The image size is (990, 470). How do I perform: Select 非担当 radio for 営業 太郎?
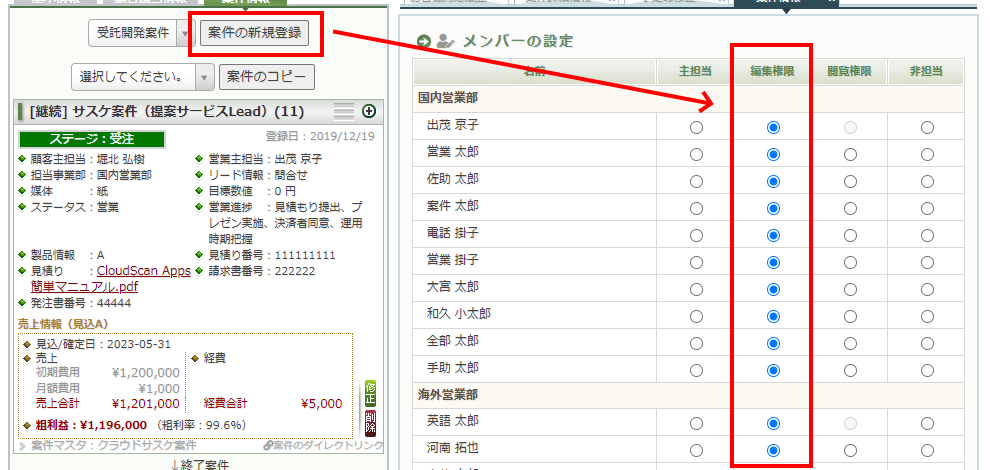click(927, 154)
